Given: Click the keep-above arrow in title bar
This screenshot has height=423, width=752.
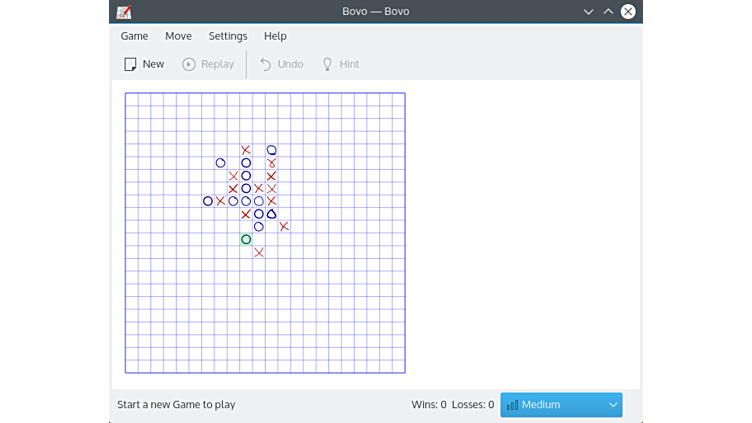Looking at the screenshot, I should (x=608, y=12).
